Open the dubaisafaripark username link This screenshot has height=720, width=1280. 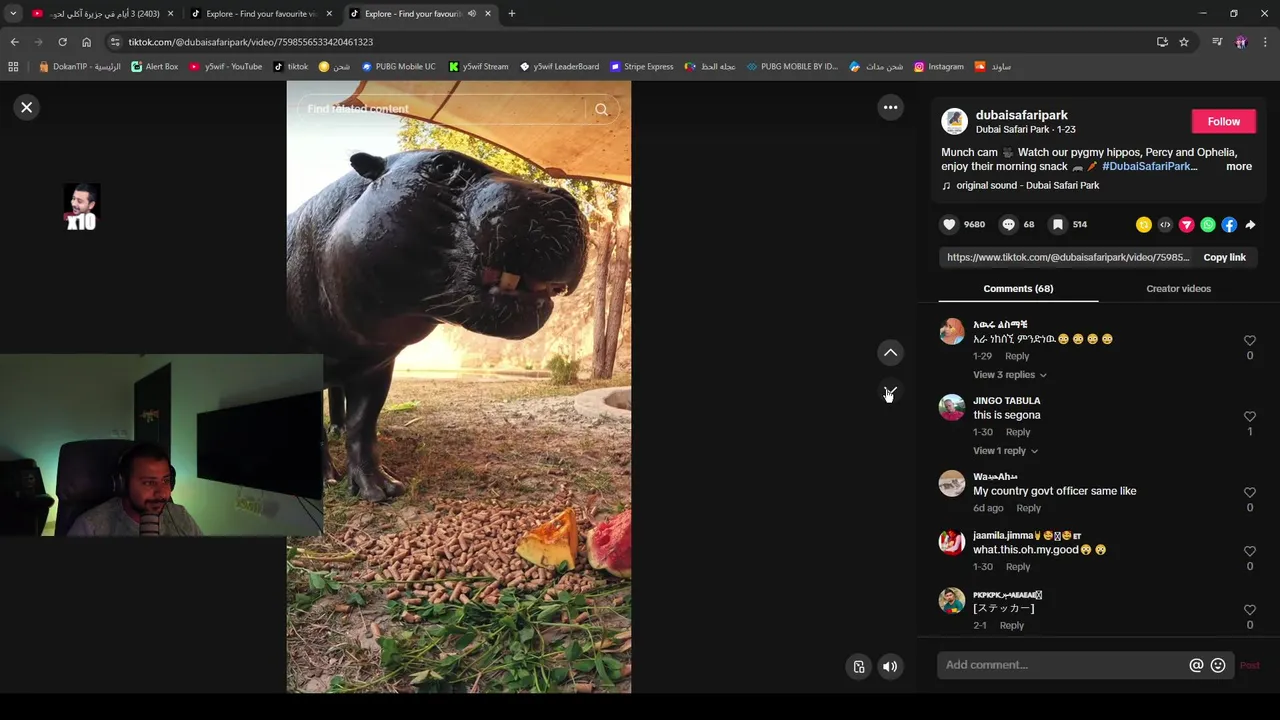coord(1021,115)
